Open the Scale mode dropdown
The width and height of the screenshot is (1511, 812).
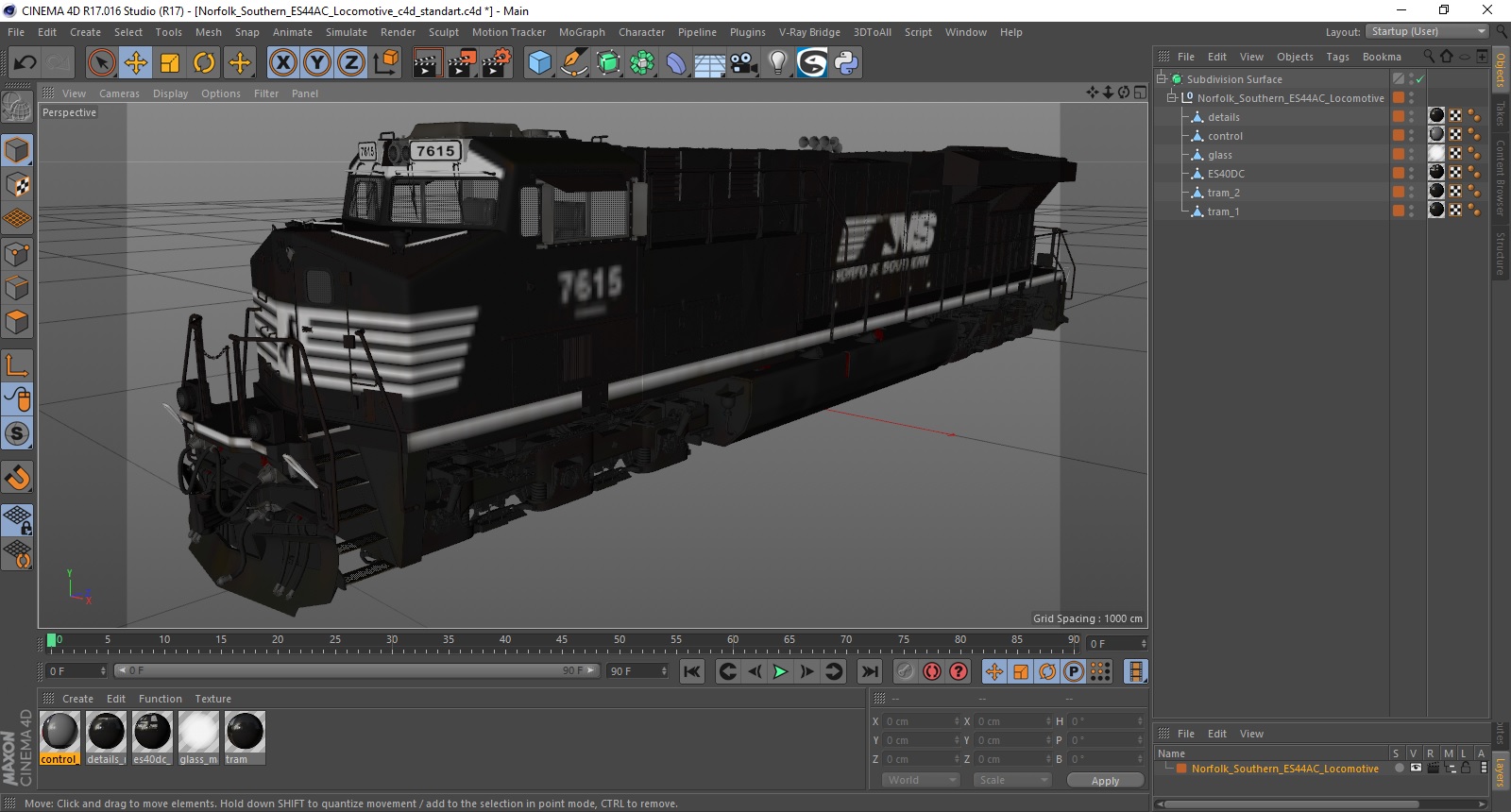(x=1011, y=780)
